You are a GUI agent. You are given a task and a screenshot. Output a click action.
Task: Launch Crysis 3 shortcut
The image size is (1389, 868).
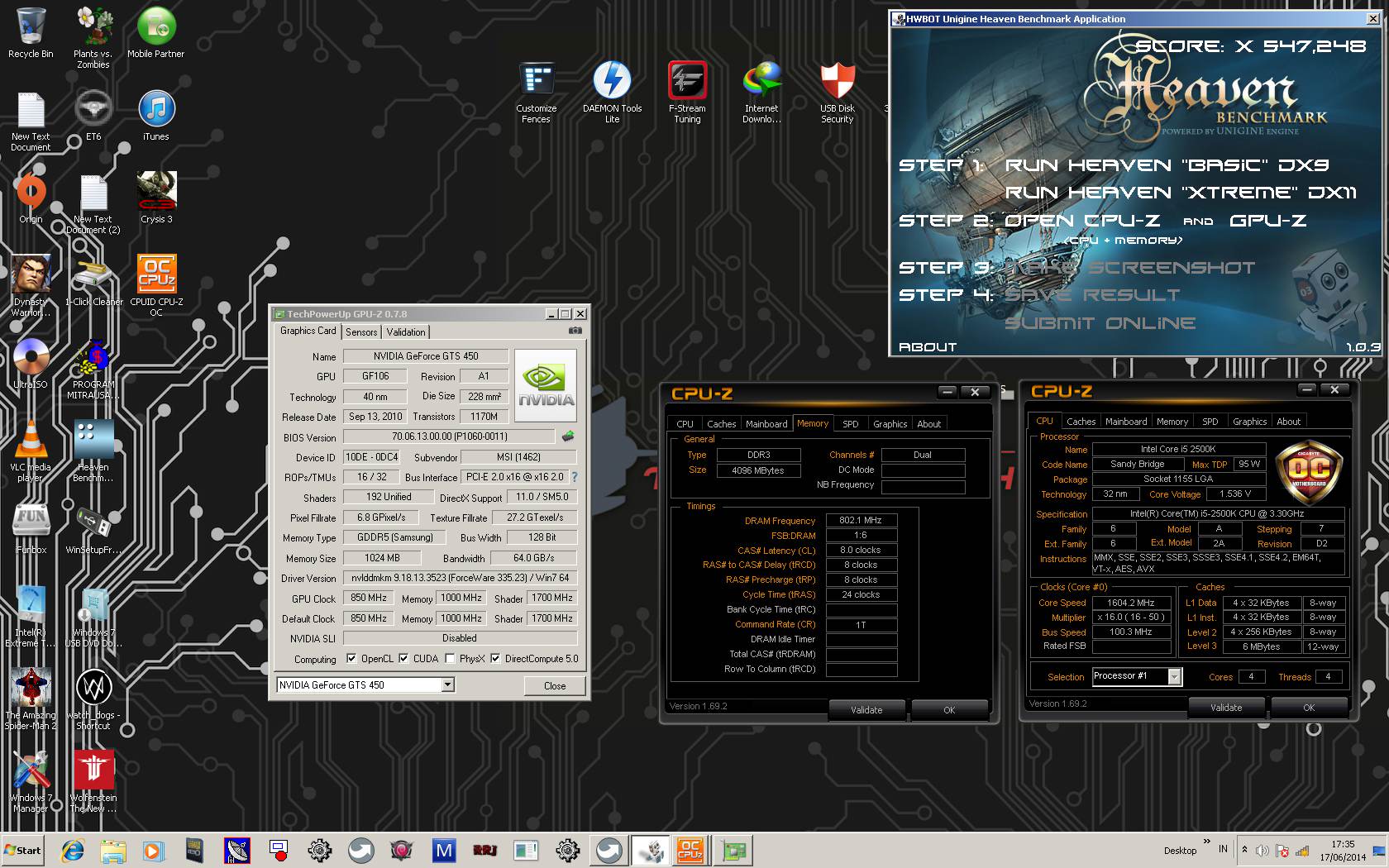(156, 198)
